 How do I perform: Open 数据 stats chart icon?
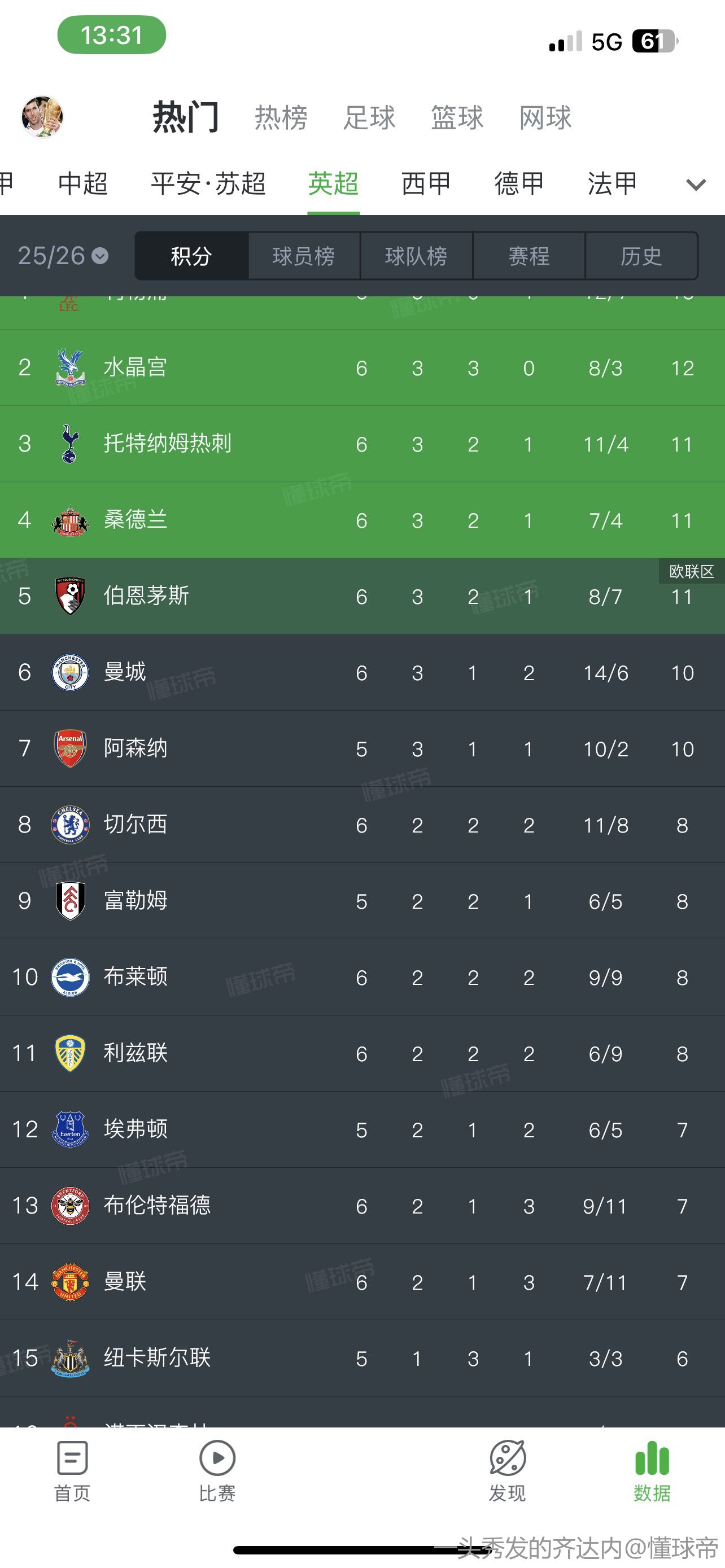[x=652, y=1458]
